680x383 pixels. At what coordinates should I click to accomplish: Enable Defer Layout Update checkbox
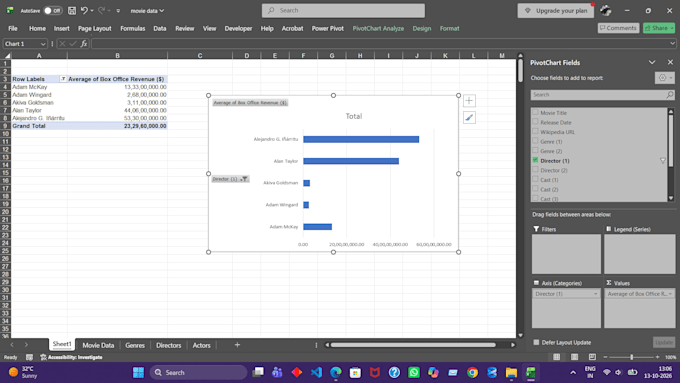click(536, 342)
